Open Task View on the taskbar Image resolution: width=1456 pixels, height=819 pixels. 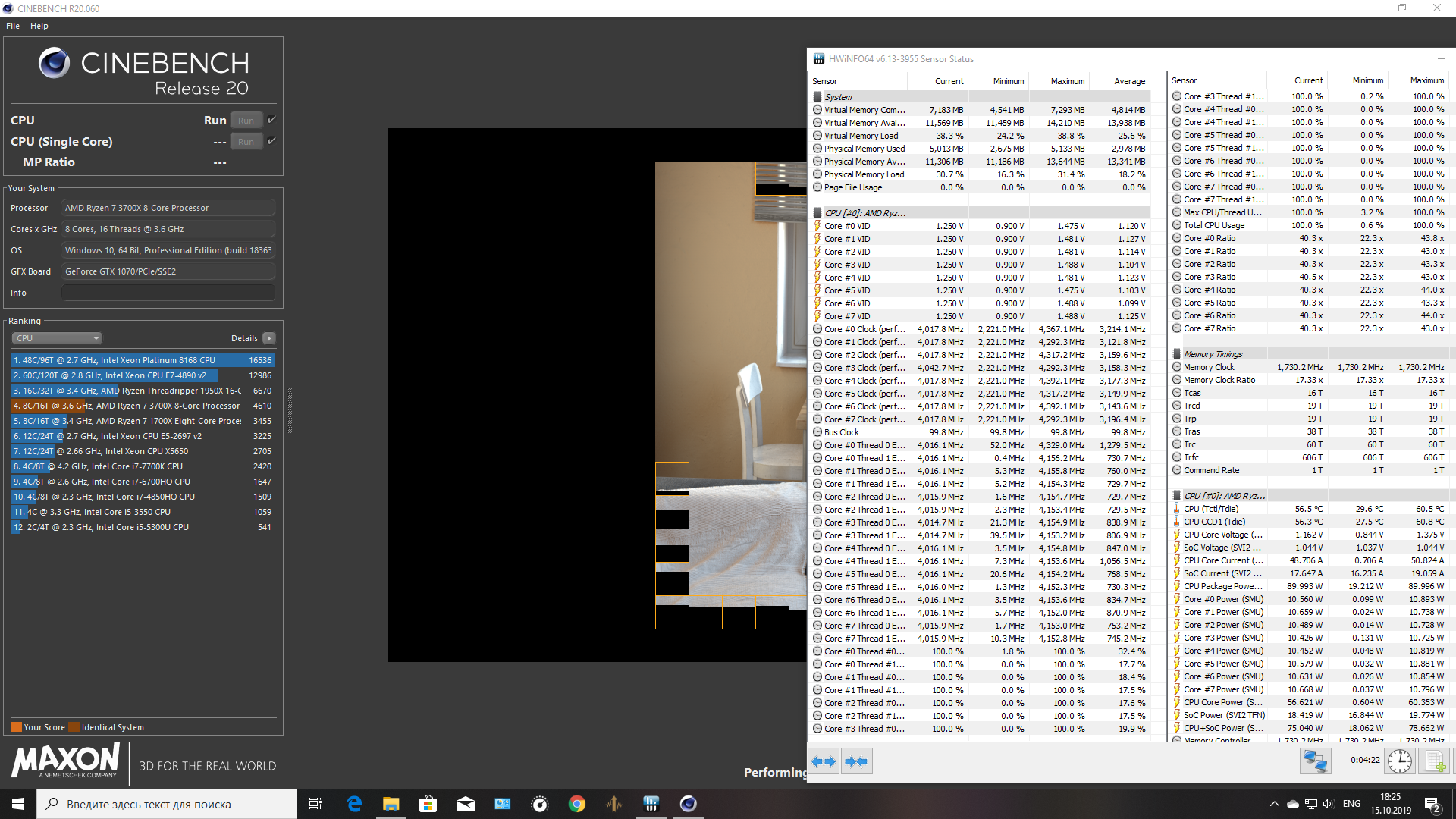coord(315,804)
